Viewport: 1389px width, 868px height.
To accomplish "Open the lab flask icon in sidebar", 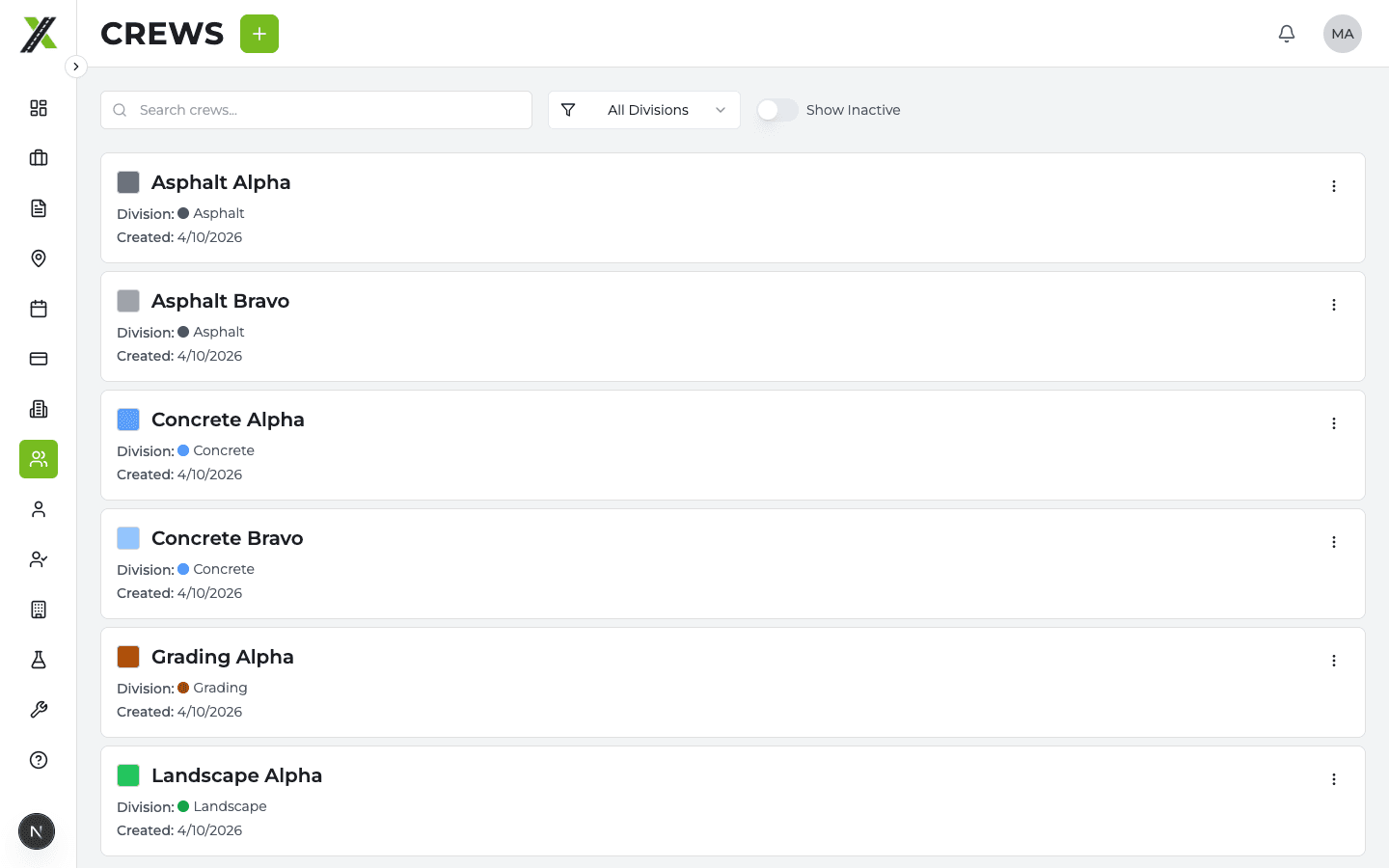I will (x=39, y=660).
